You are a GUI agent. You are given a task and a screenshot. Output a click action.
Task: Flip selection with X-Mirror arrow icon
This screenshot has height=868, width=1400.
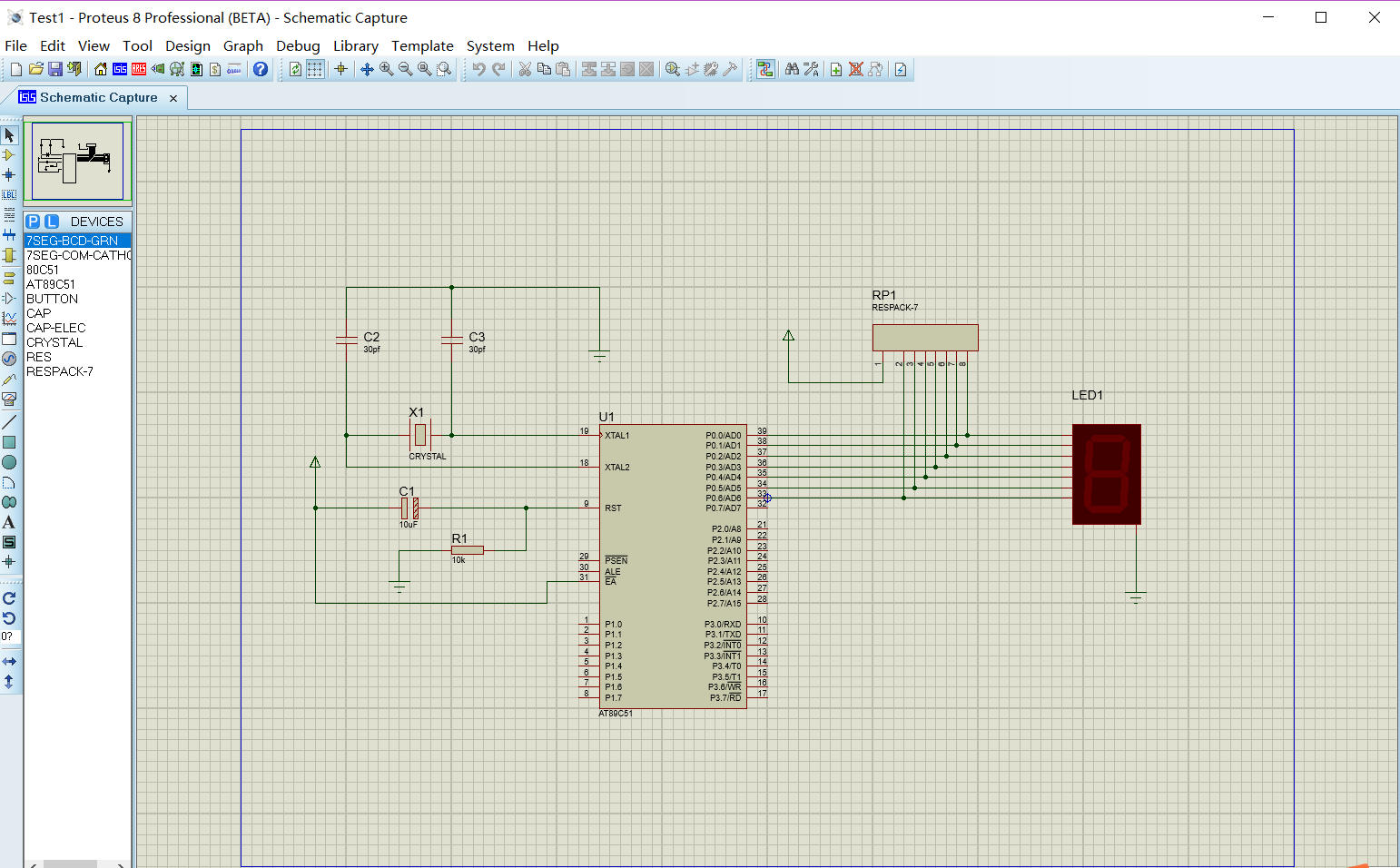(x=9, y=662)
